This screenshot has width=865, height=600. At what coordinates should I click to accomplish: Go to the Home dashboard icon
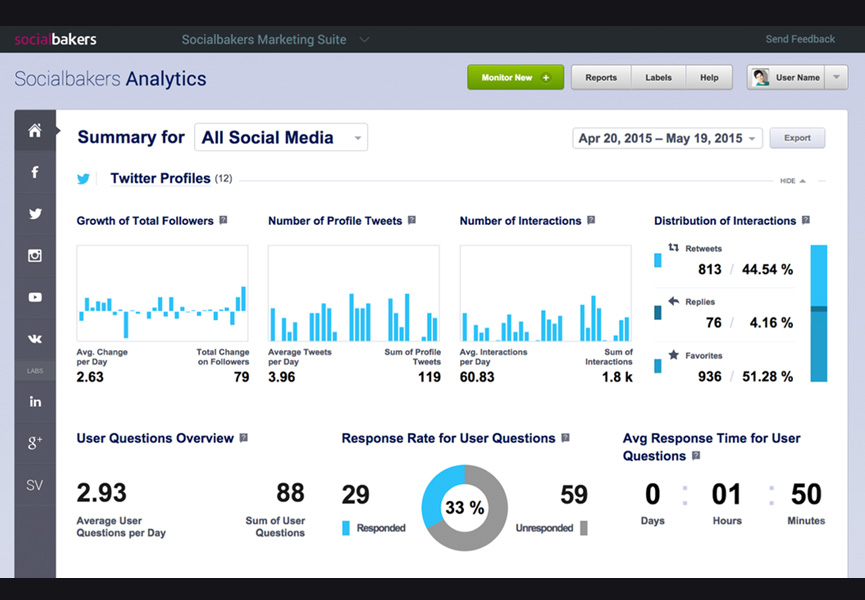pos(35,131)
